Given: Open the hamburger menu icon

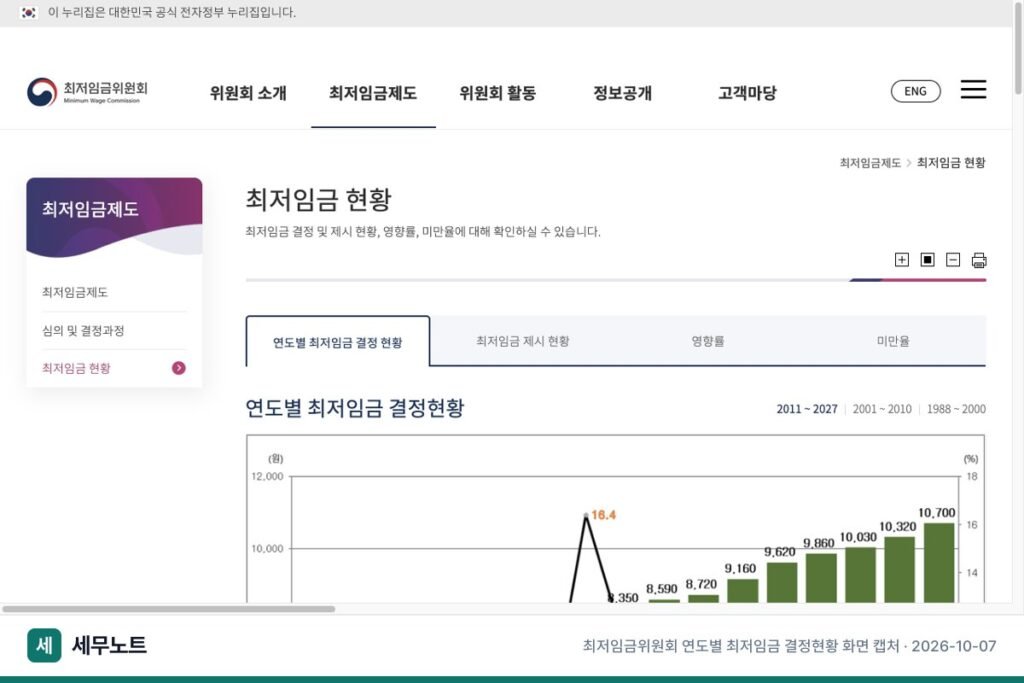Looking at the screenshot, I should point(973,89).
